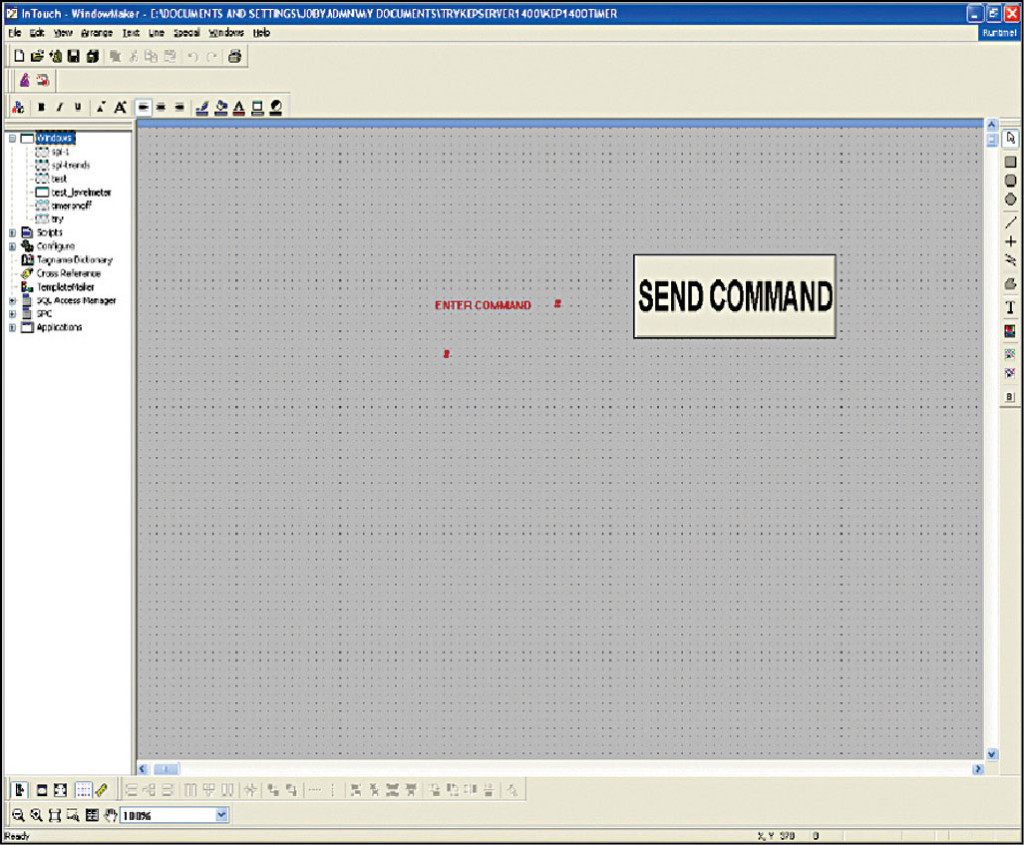Choose the Text tool in the toolbox
This screenshot has width=1024, height=845.
click(x=1010, y=307)
